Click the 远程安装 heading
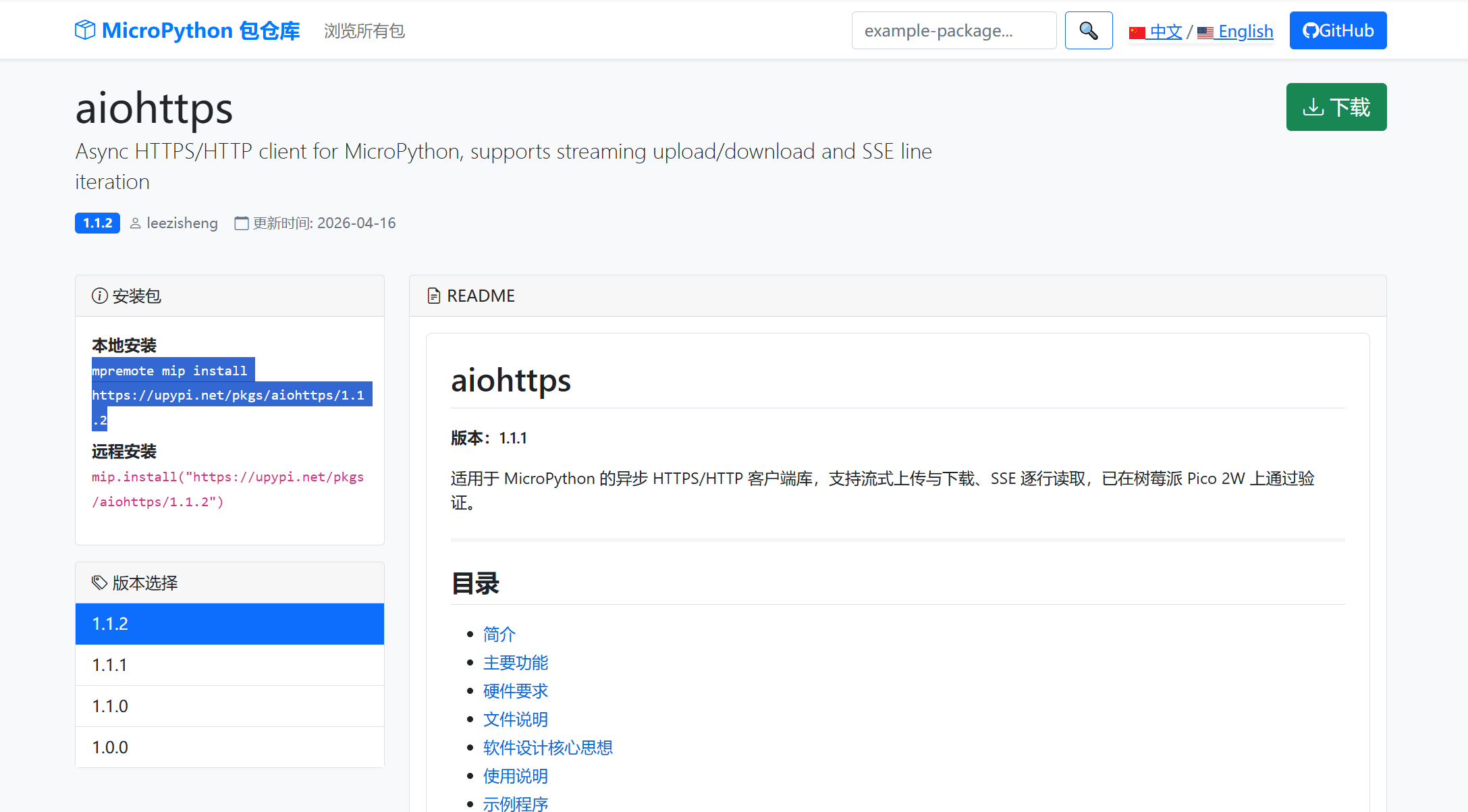The width and height of the screenshot is (1468, 812). 124,452
